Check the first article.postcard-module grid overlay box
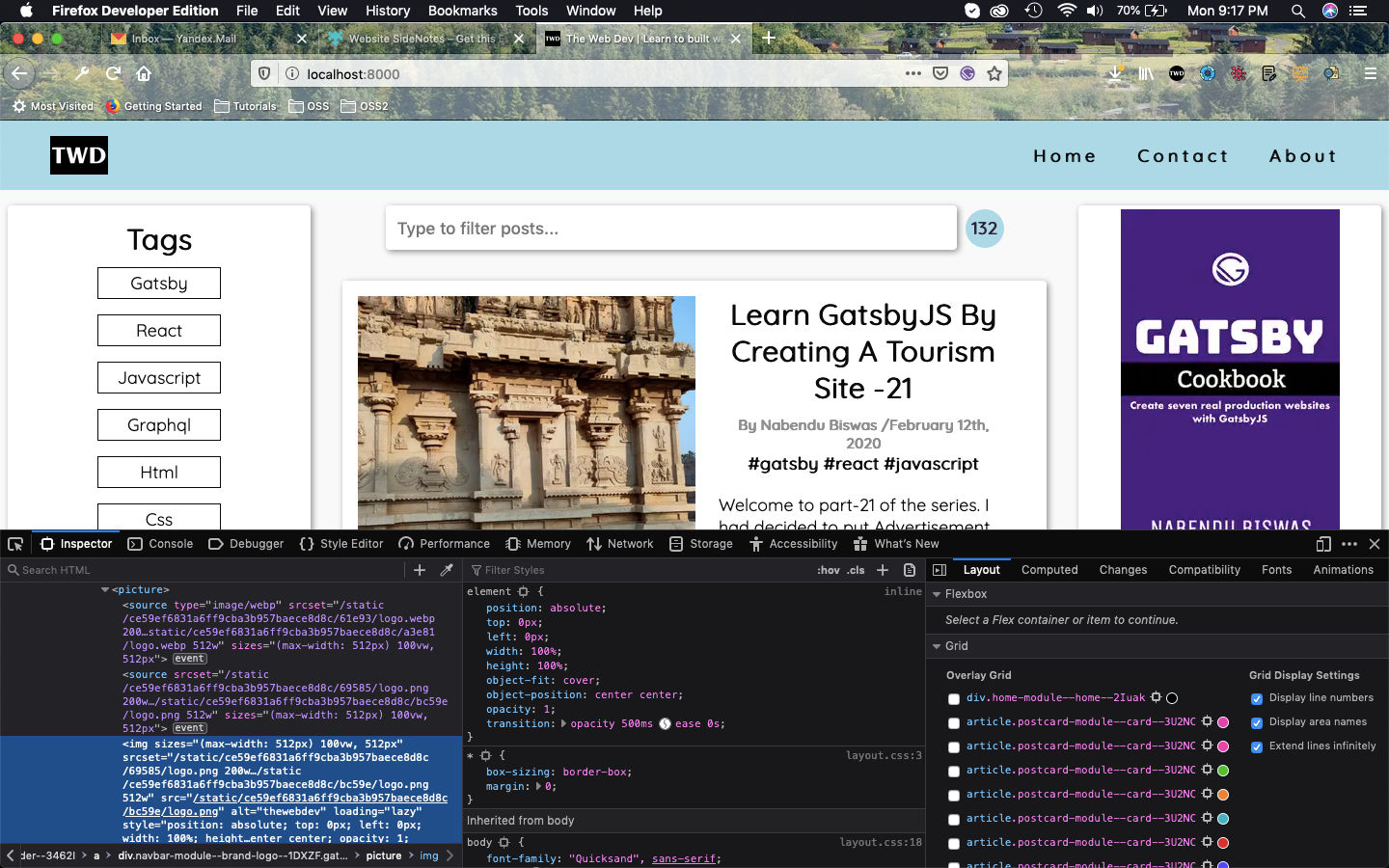 pos(954,723)
